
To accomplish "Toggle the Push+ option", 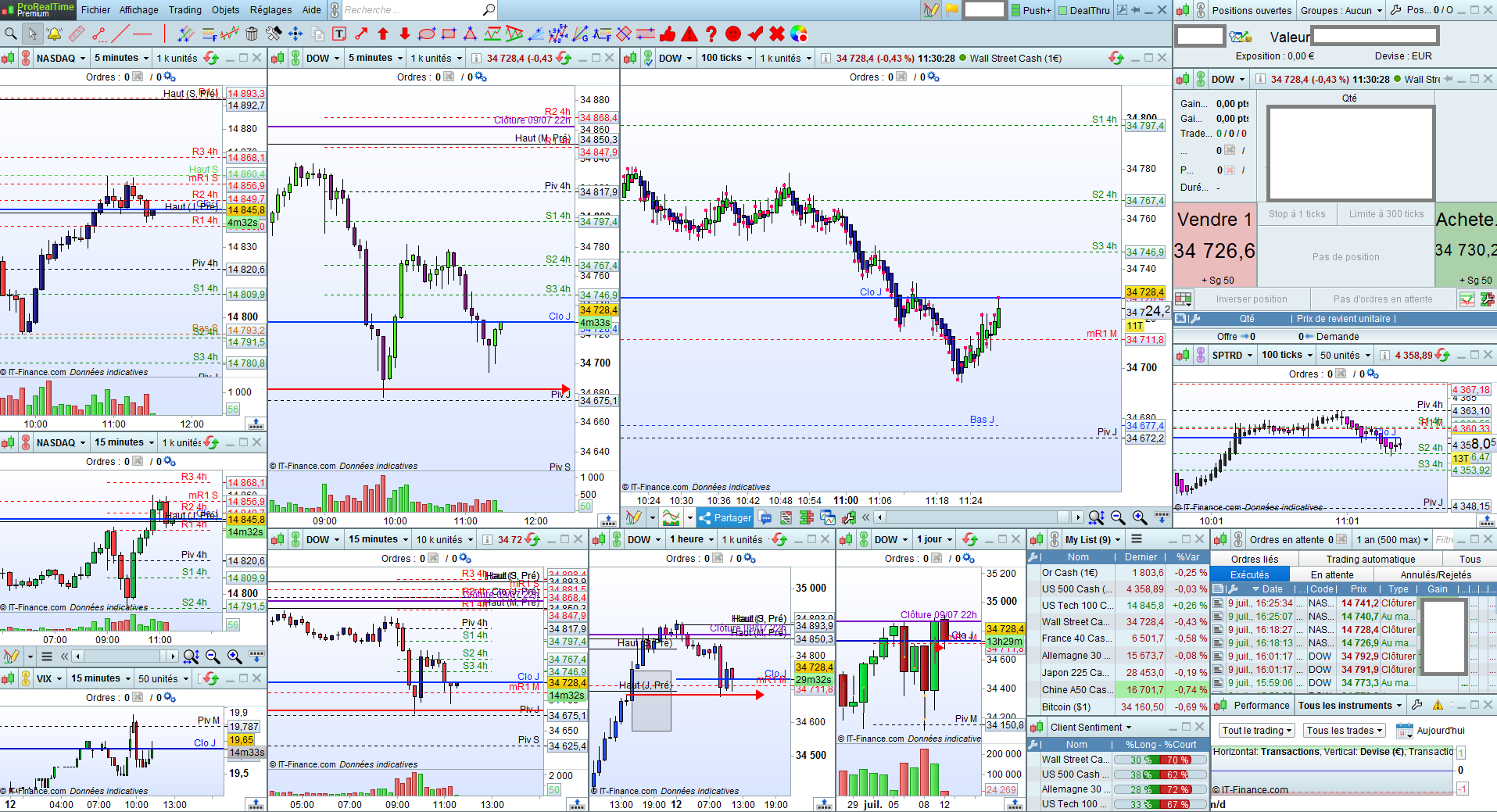I will pos(1032,10).
